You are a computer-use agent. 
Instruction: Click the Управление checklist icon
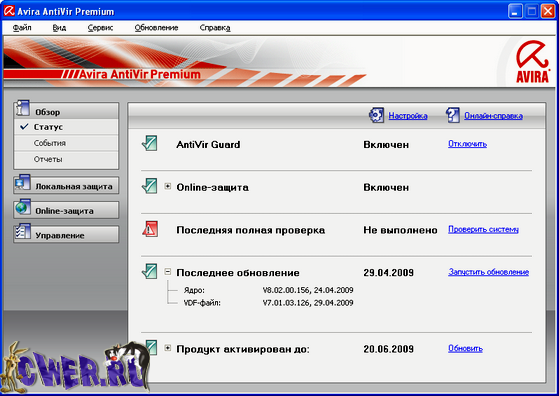23,231
